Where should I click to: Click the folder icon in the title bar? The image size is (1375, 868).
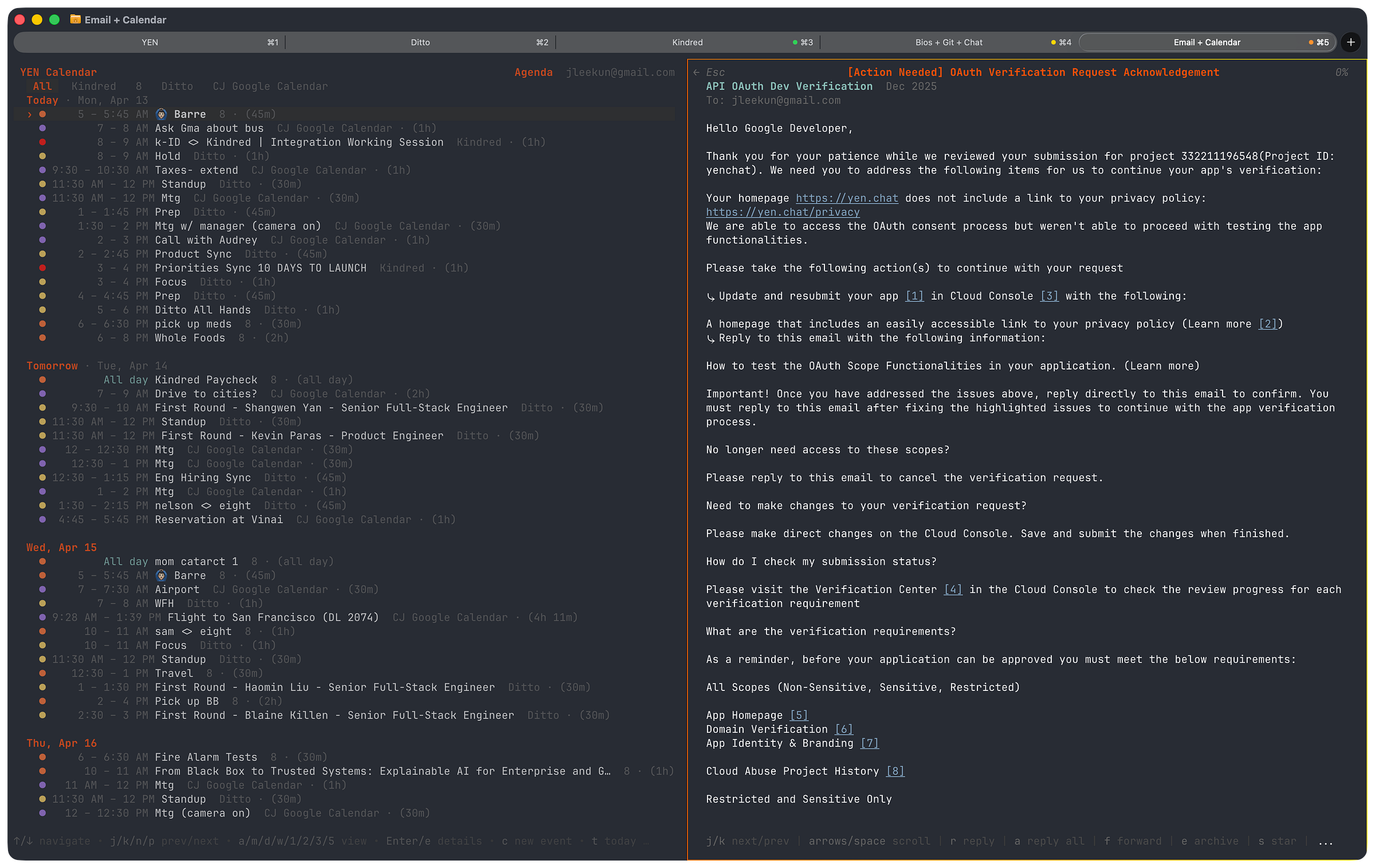pyautogui.click(x=75, y=19)
